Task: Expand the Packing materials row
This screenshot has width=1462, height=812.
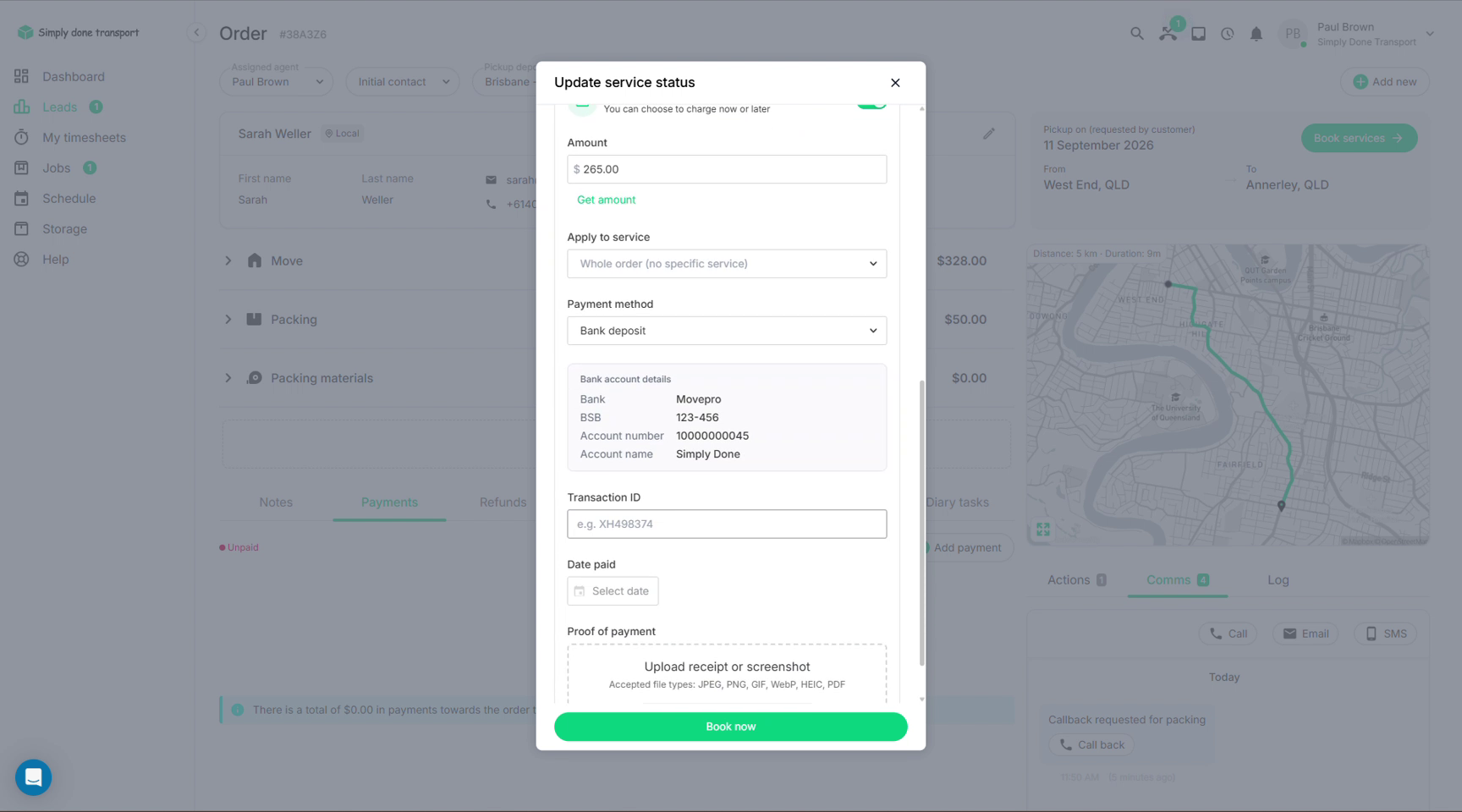Action: pyautogui.click(x=228, y=378)
